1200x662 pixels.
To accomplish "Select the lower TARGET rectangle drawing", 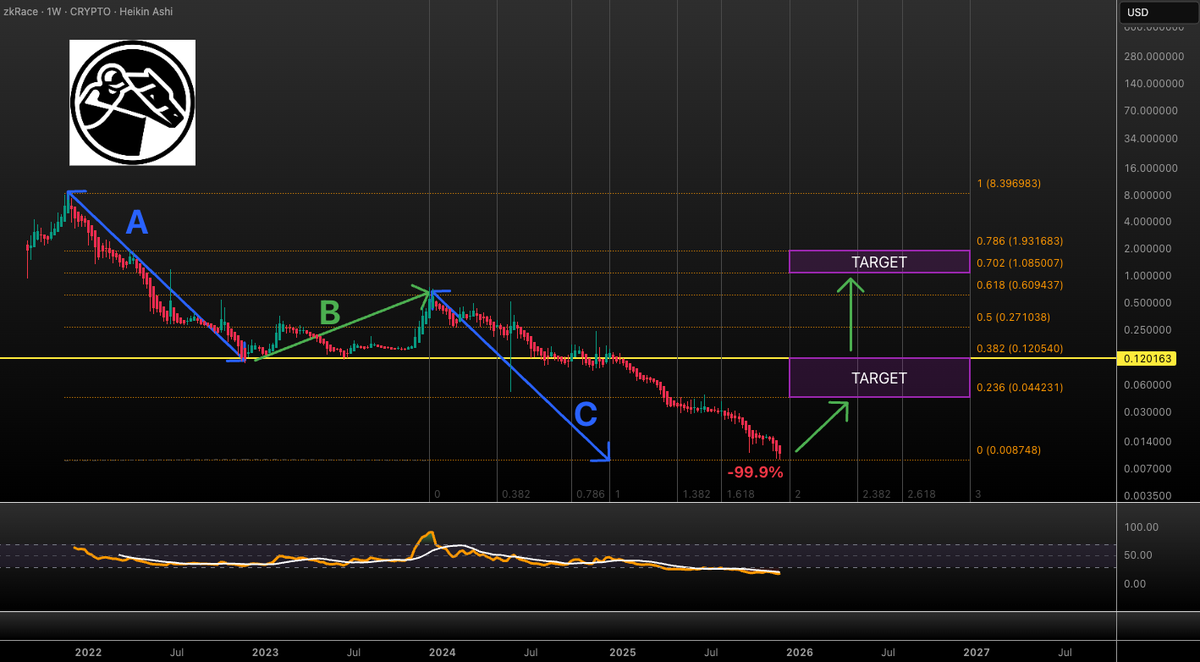I will click(x=879, y=378).
